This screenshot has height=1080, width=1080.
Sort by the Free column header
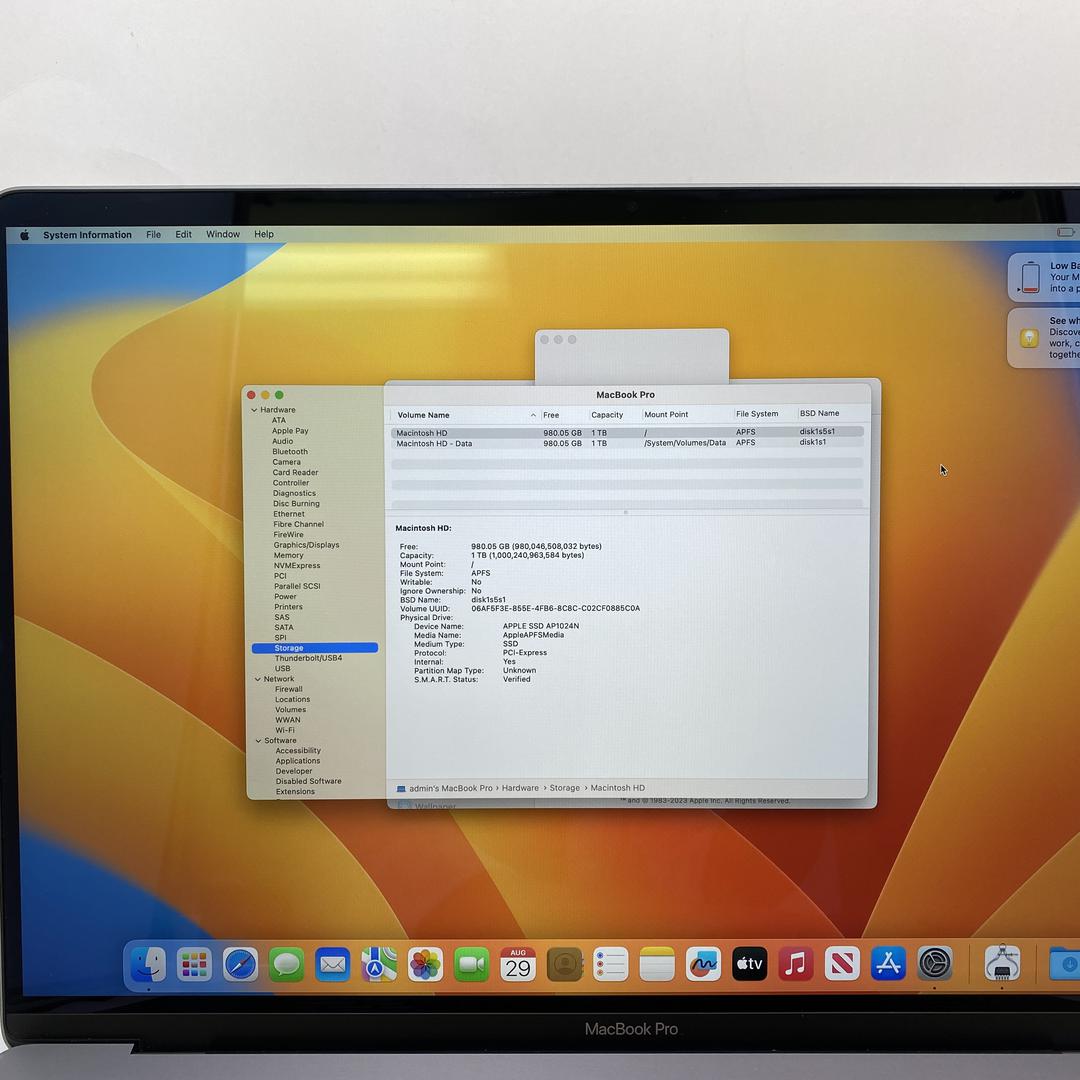click(551, 415)
